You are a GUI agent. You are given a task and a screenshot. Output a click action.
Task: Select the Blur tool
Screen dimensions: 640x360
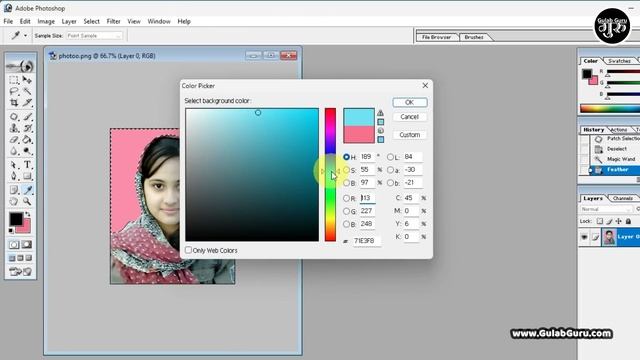[14, 151]
